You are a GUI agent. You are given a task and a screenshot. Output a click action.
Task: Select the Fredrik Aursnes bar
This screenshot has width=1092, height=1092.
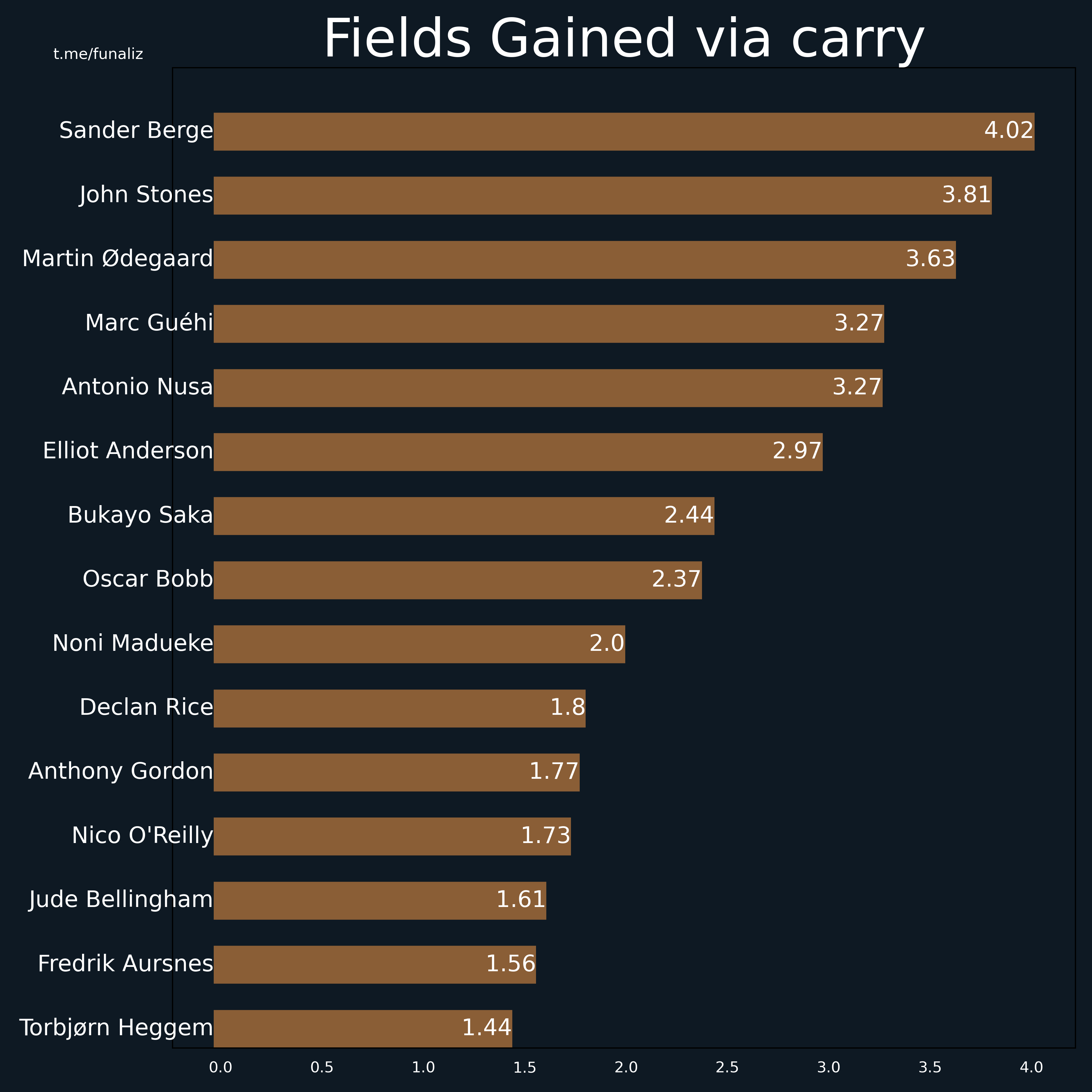point(375,964)
